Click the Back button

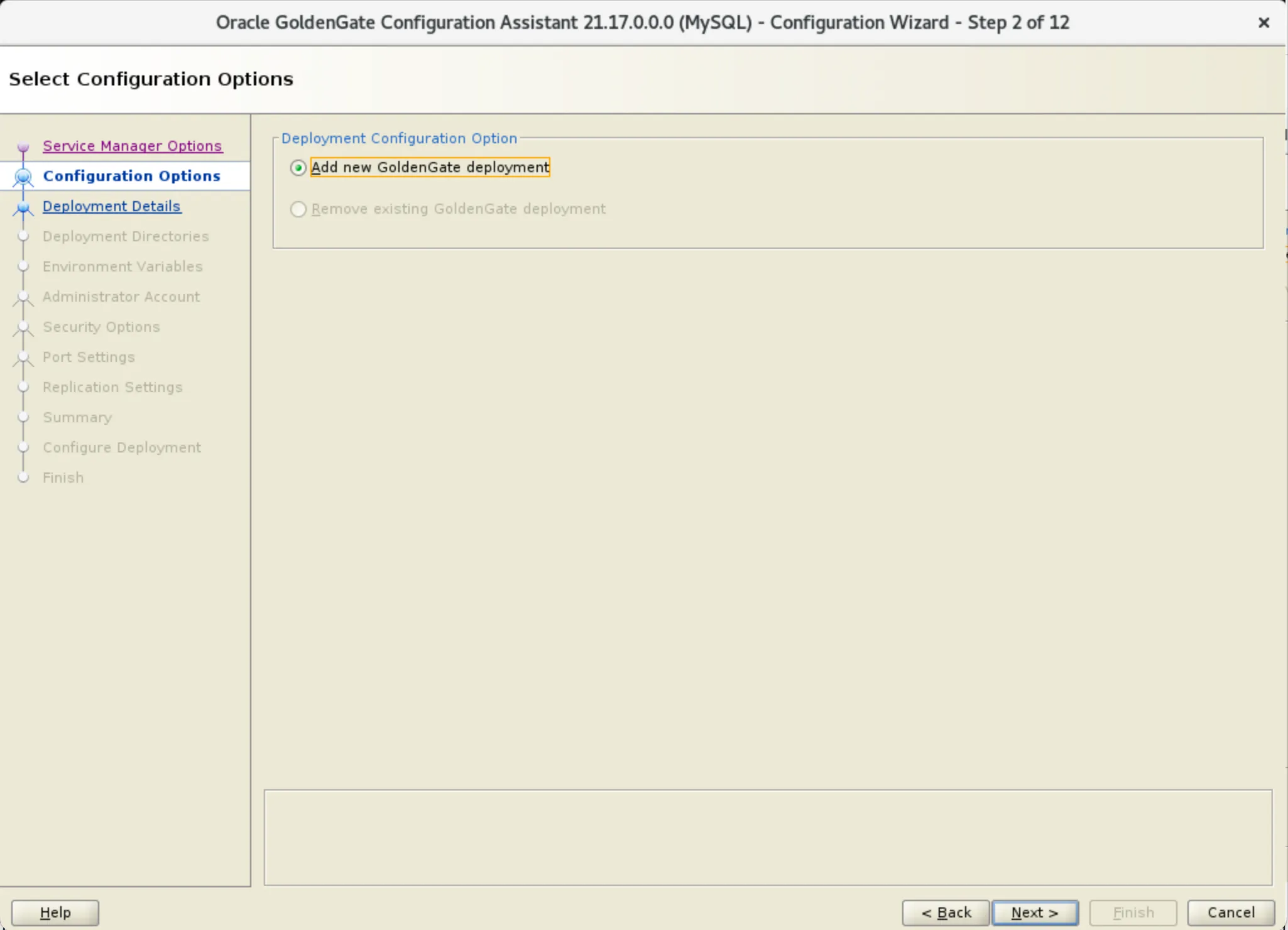point(946,912)
